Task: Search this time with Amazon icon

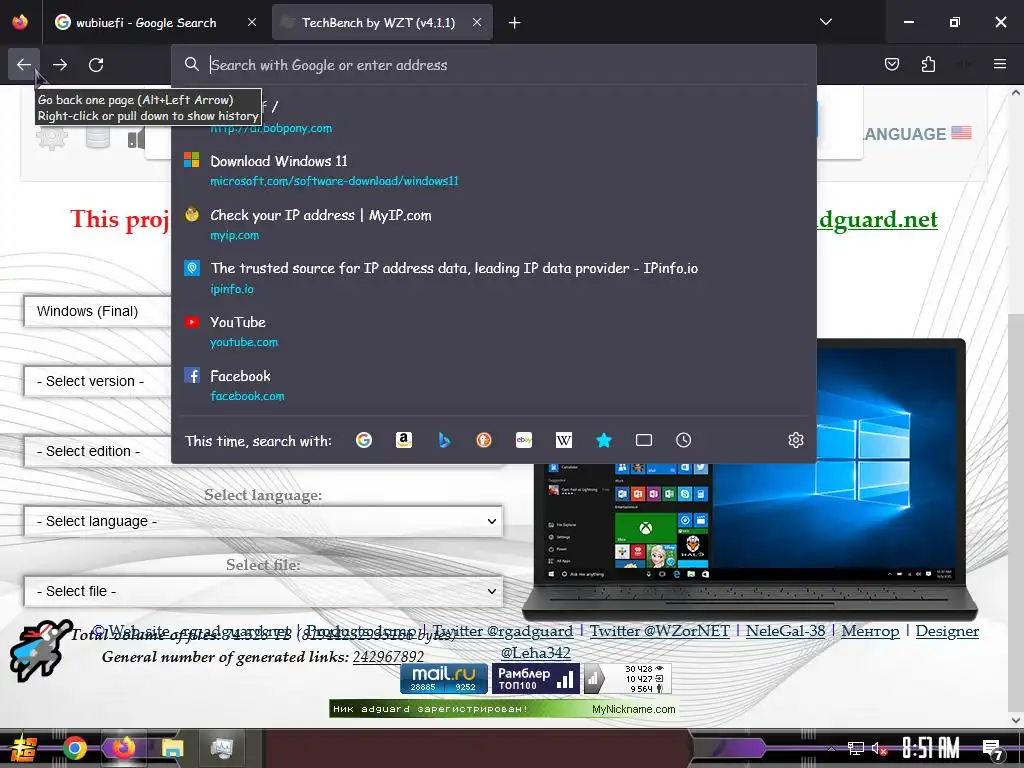Action: [404, 440]
